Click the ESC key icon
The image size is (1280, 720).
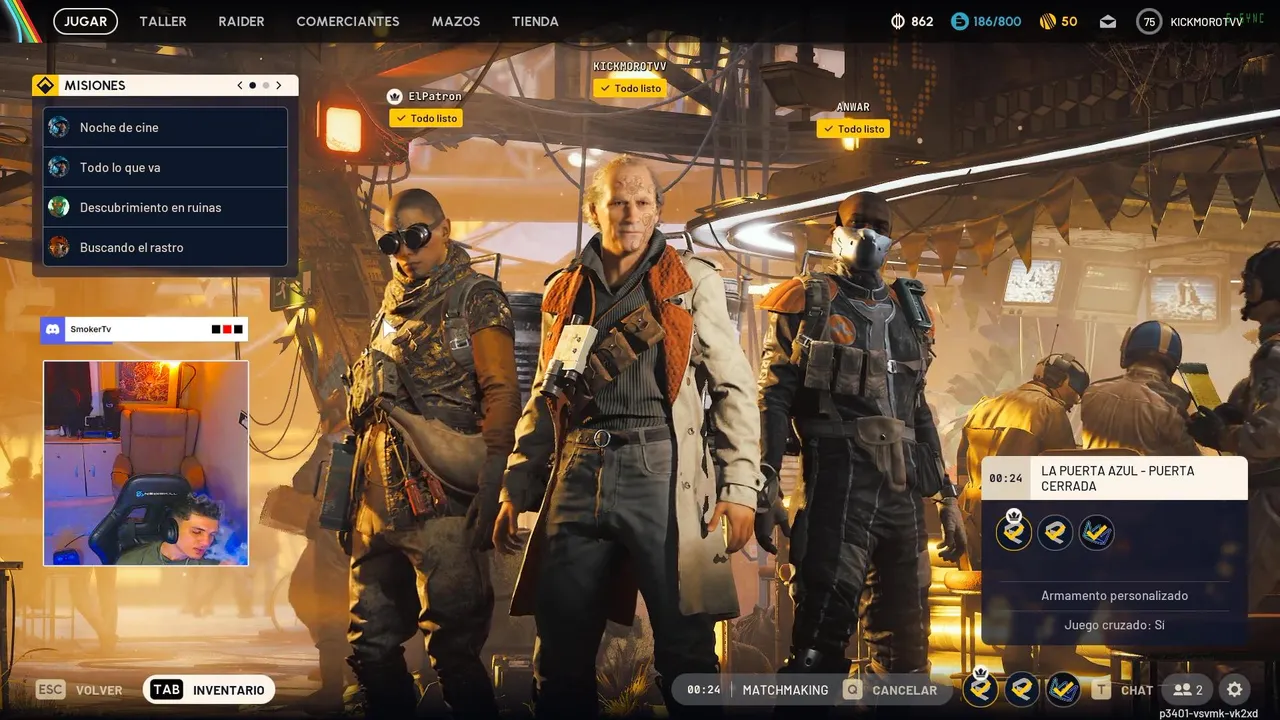[50, 690]
